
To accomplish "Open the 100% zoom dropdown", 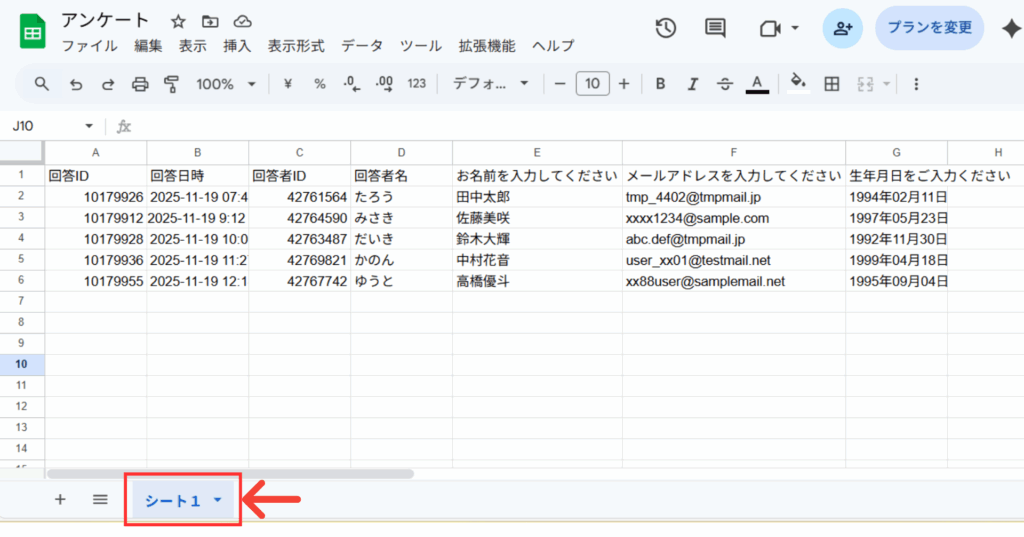I will (226, 84).
